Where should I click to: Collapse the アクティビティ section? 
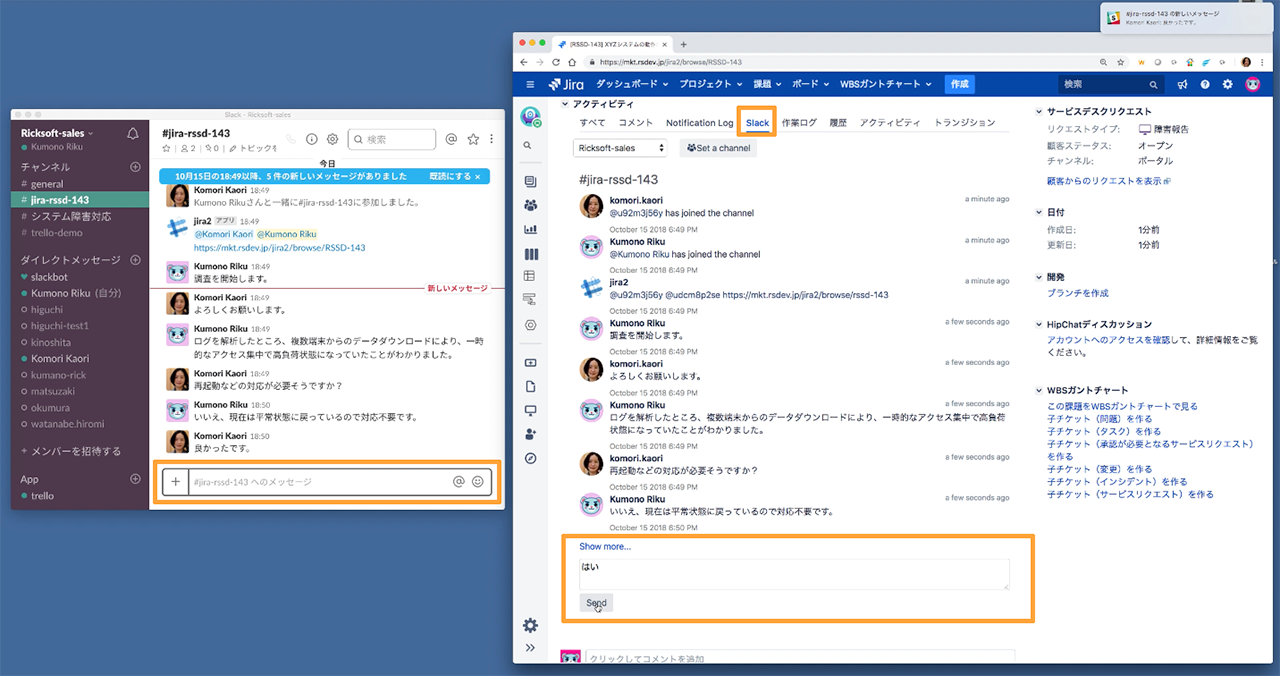(x=566, y=104)
